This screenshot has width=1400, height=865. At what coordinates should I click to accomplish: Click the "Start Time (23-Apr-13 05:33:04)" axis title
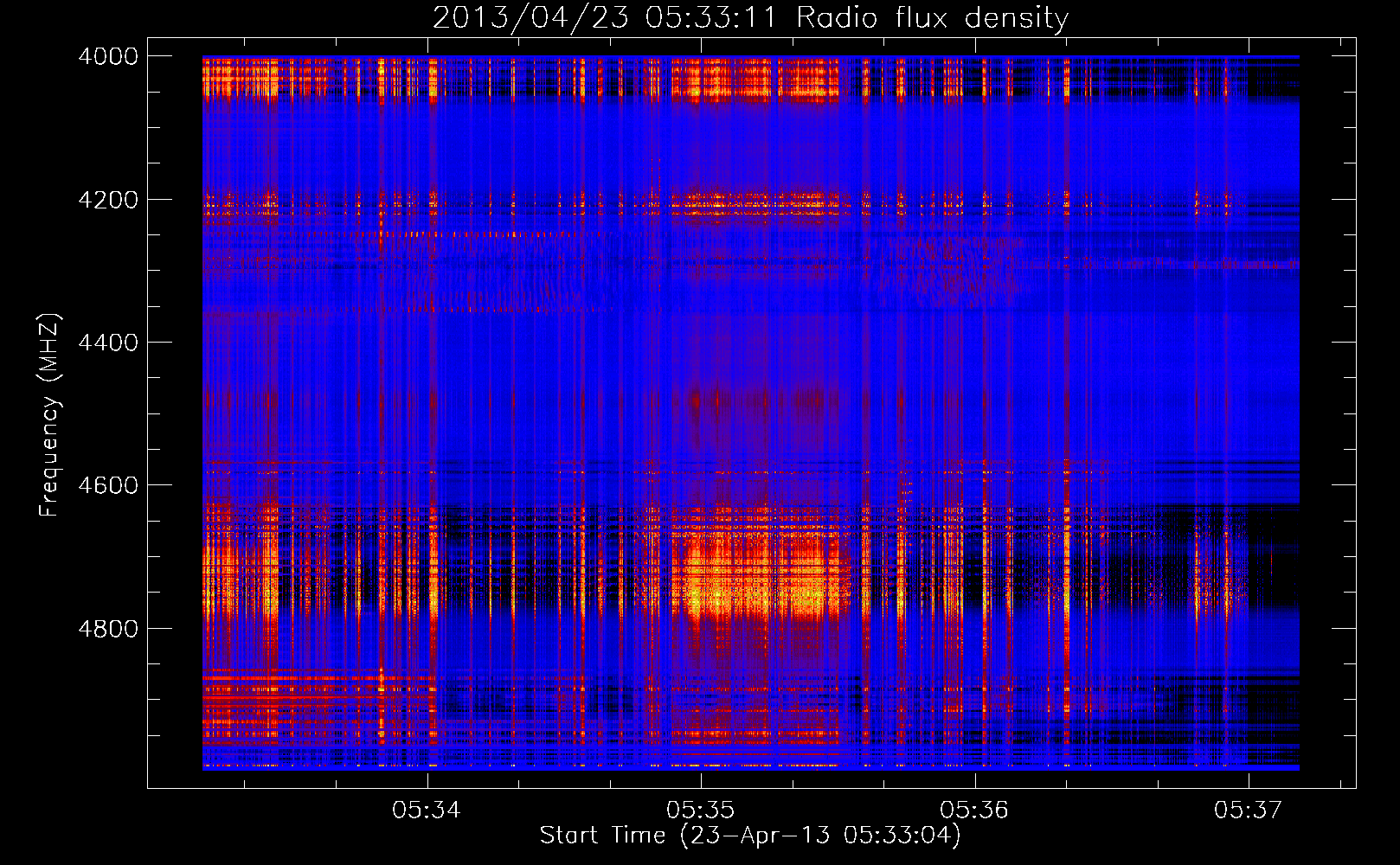pos(750,836)
